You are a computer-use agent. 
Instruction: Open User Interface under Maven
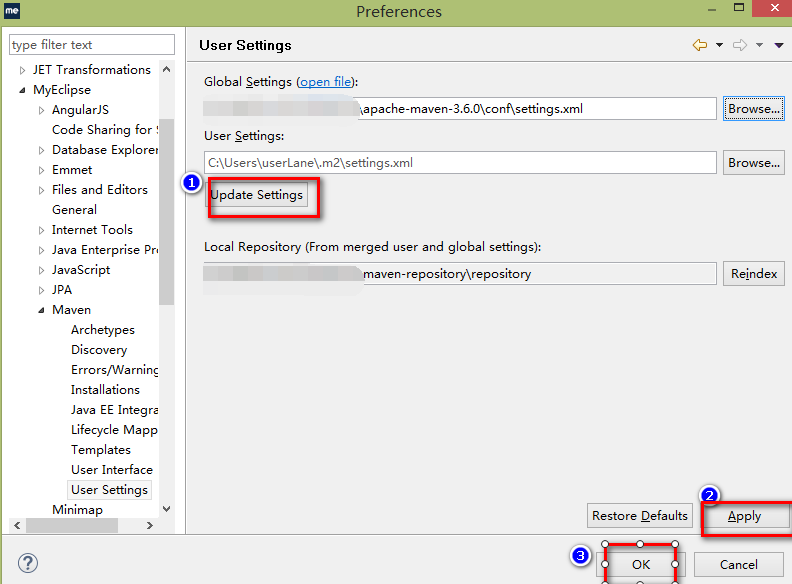(x=112, y=470)
